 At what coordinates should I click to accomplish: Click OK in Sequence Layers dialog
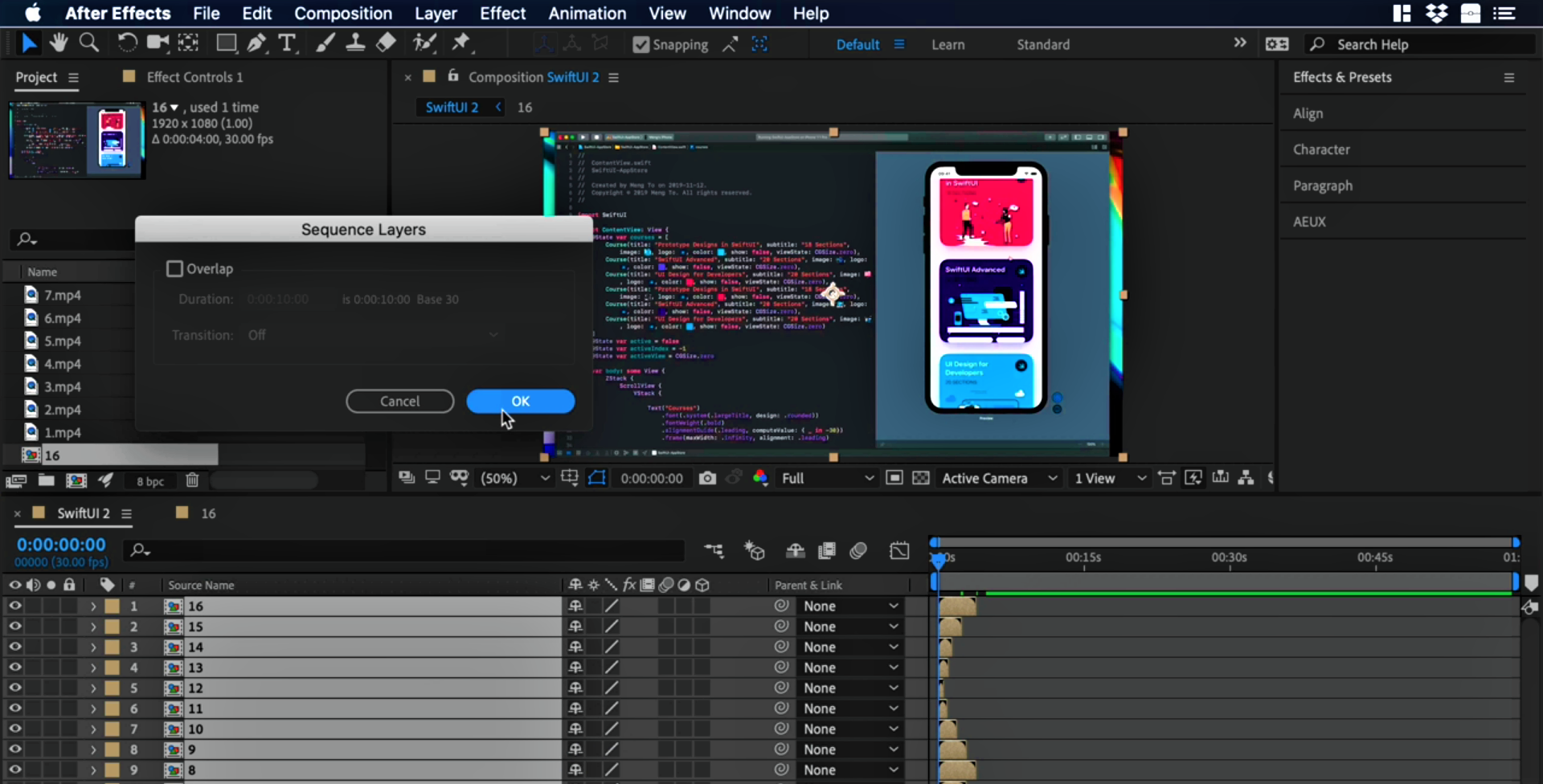(520, 401)
